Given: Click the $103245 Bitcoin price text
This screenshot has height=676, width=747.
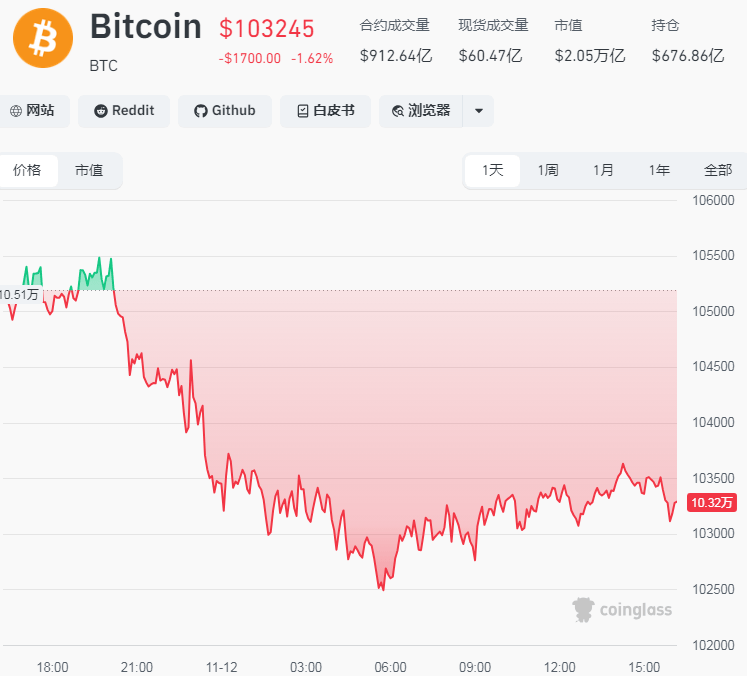Looking at the screenshot, I should click(267, 28).
